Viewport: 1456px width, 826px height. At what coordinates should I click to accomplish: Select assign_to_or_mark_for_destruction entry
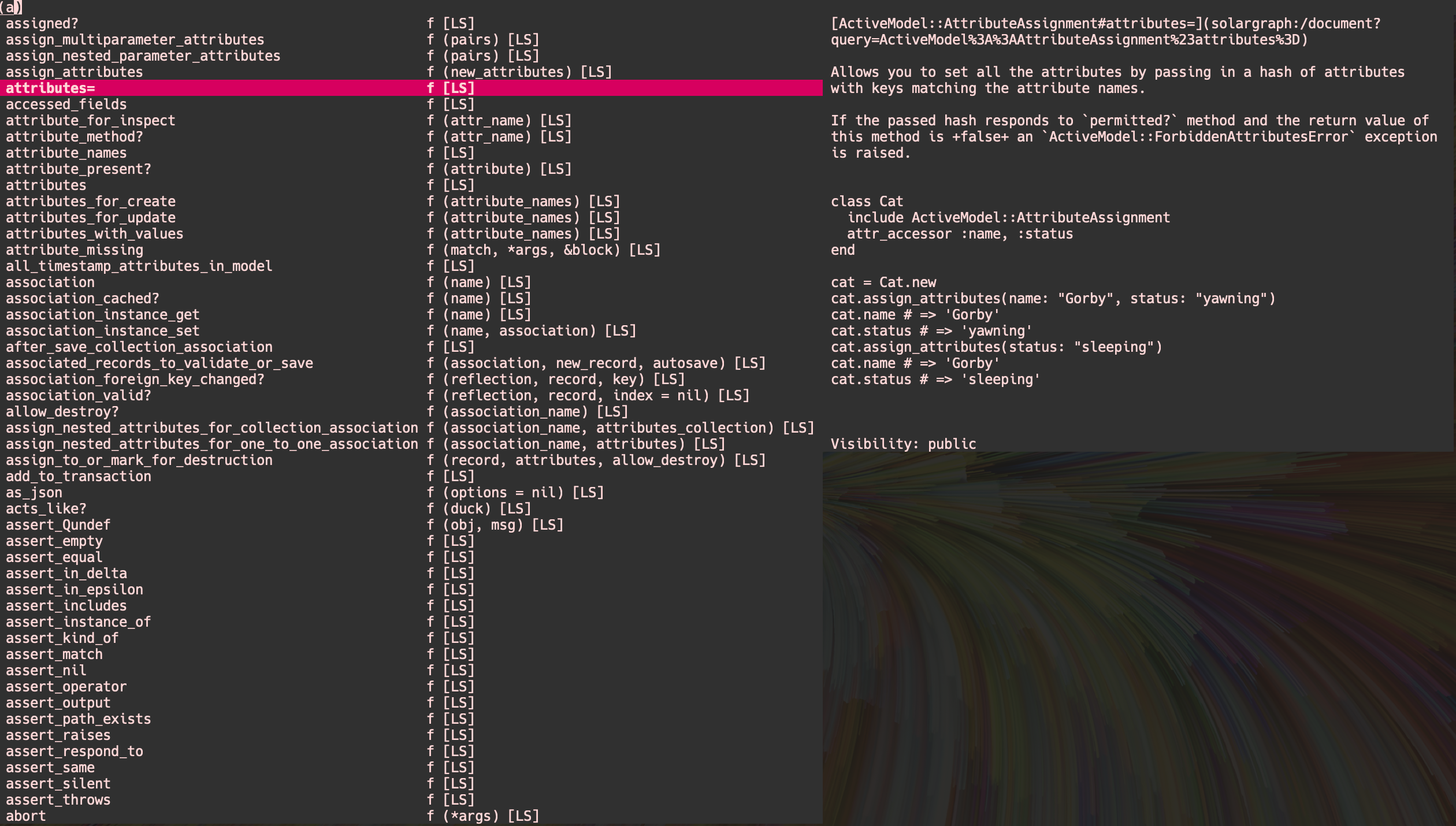click(139, 460)
